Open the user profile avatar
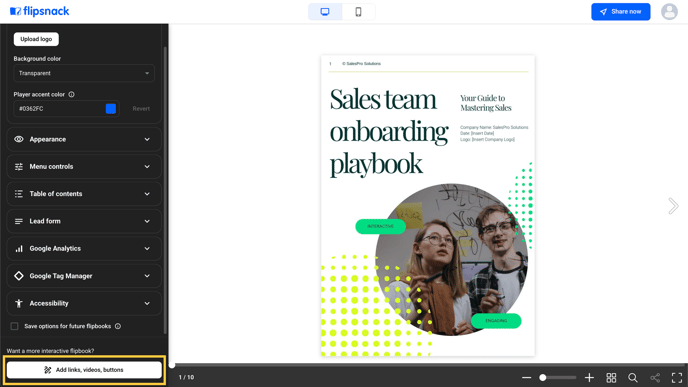The image size is (688, 387). [x=669, y=12]
